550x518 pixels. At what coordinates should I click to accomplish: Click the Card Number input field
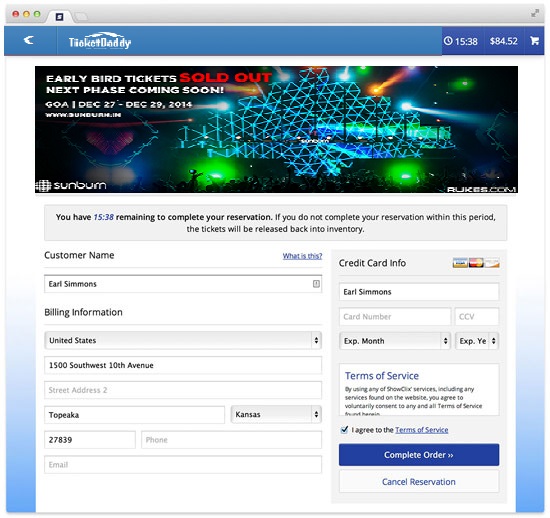pos(395,317)
